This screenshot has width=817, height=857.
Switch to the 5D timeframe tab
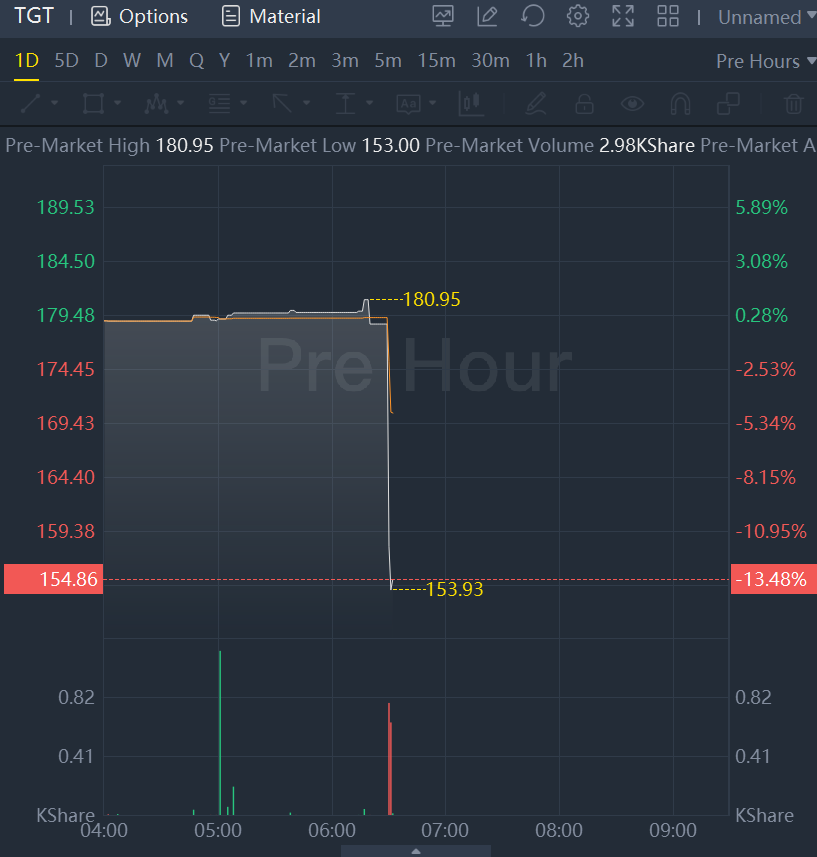[x=66, y=61]
